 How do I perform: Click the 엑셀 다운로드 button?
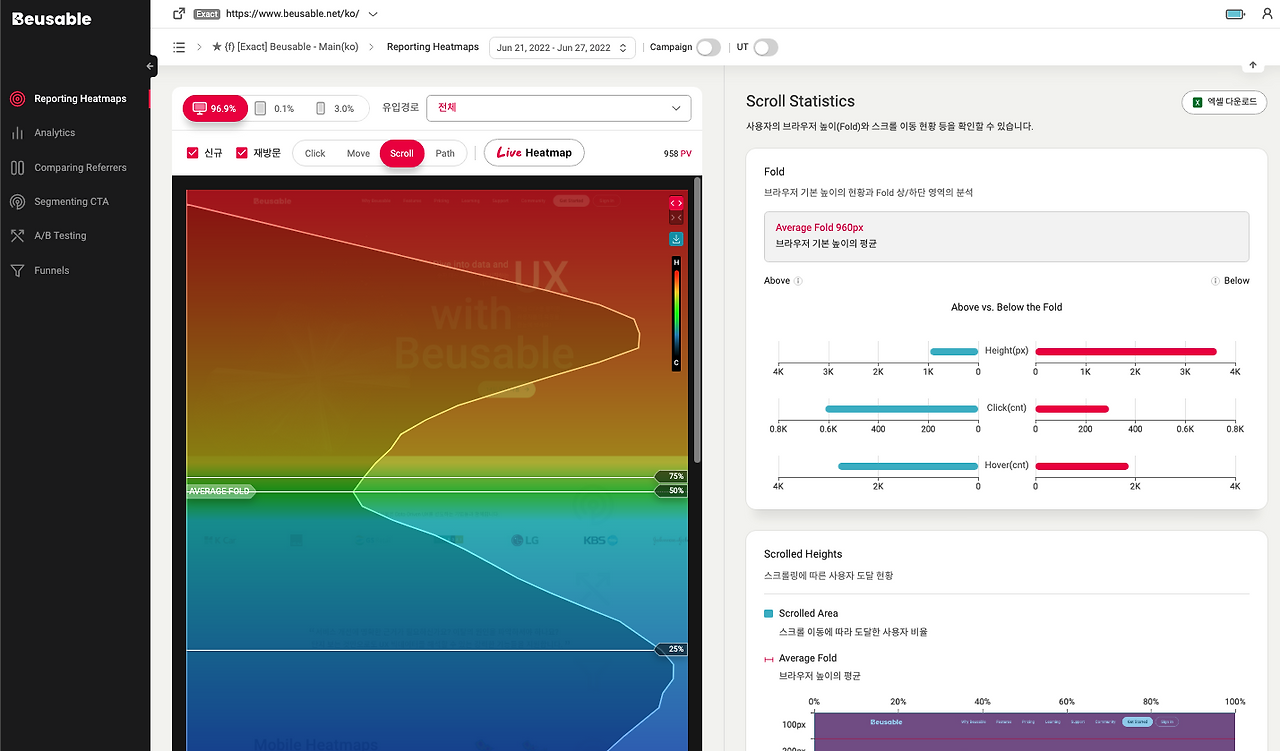(1224, 102)
